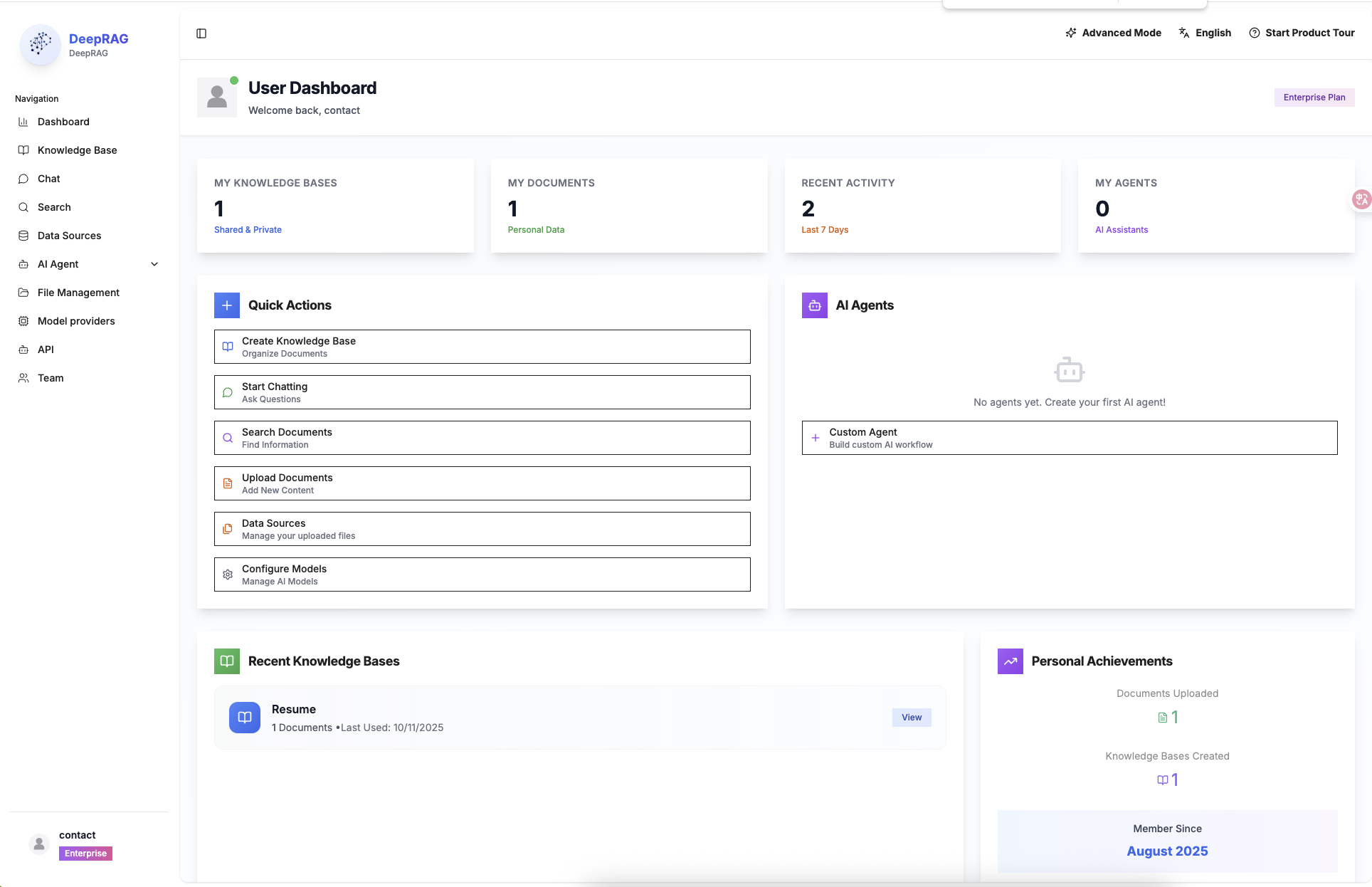Viewport: 1372px width, 887px height.
Task: Click the Knowledge Base book icon in sidebar
Action: [x=23, y=150]
